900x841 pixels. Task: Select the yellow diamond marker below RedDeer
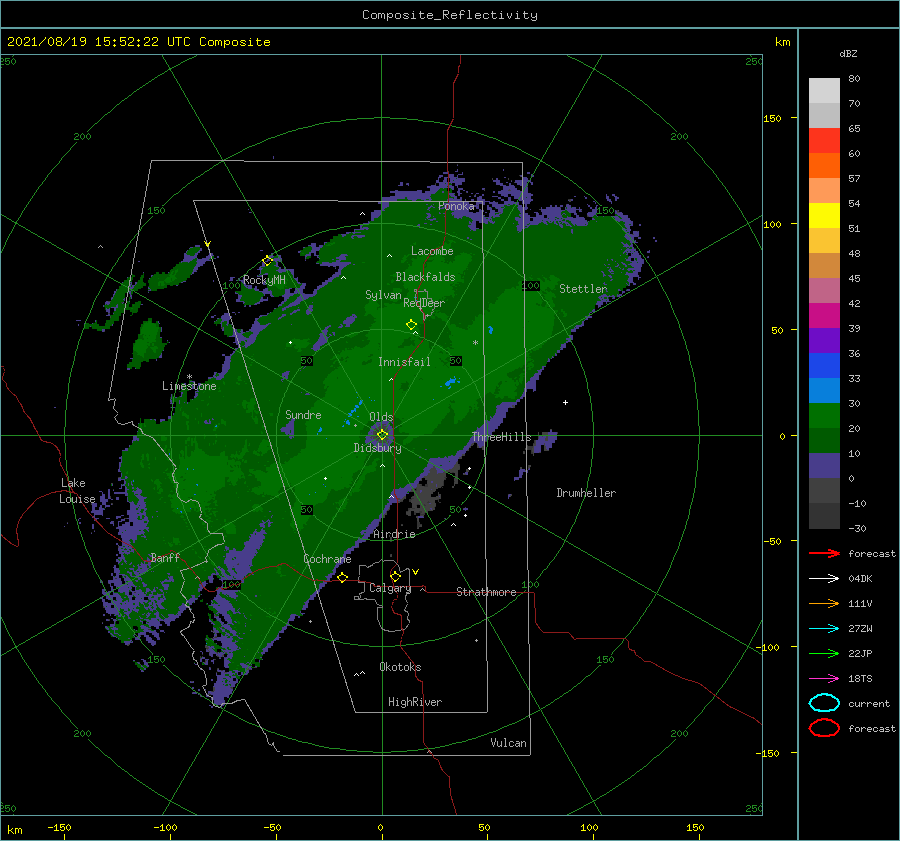(411, 325)
